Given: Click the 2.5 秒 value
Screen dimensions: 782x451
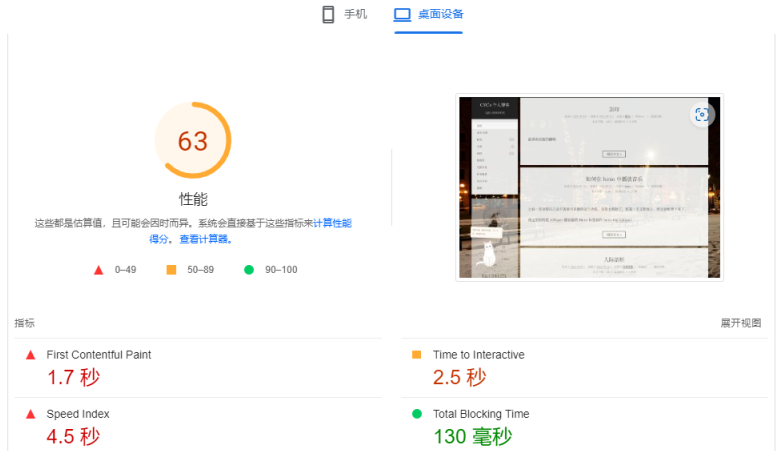Looking at the screenshot, I should tap(459, 377).
